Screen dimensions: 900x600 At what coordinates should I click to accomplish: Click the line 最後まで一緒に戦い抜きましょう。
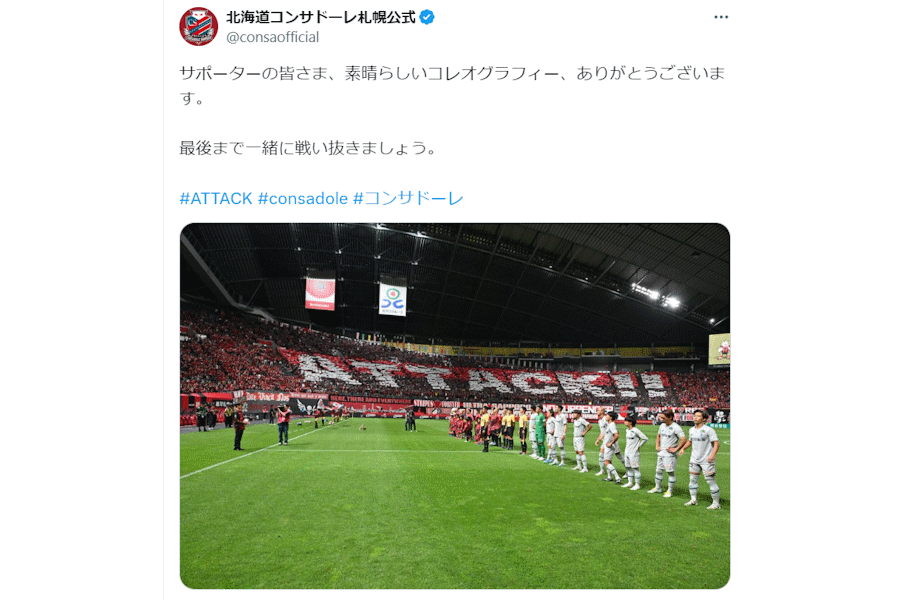point(308,148)
